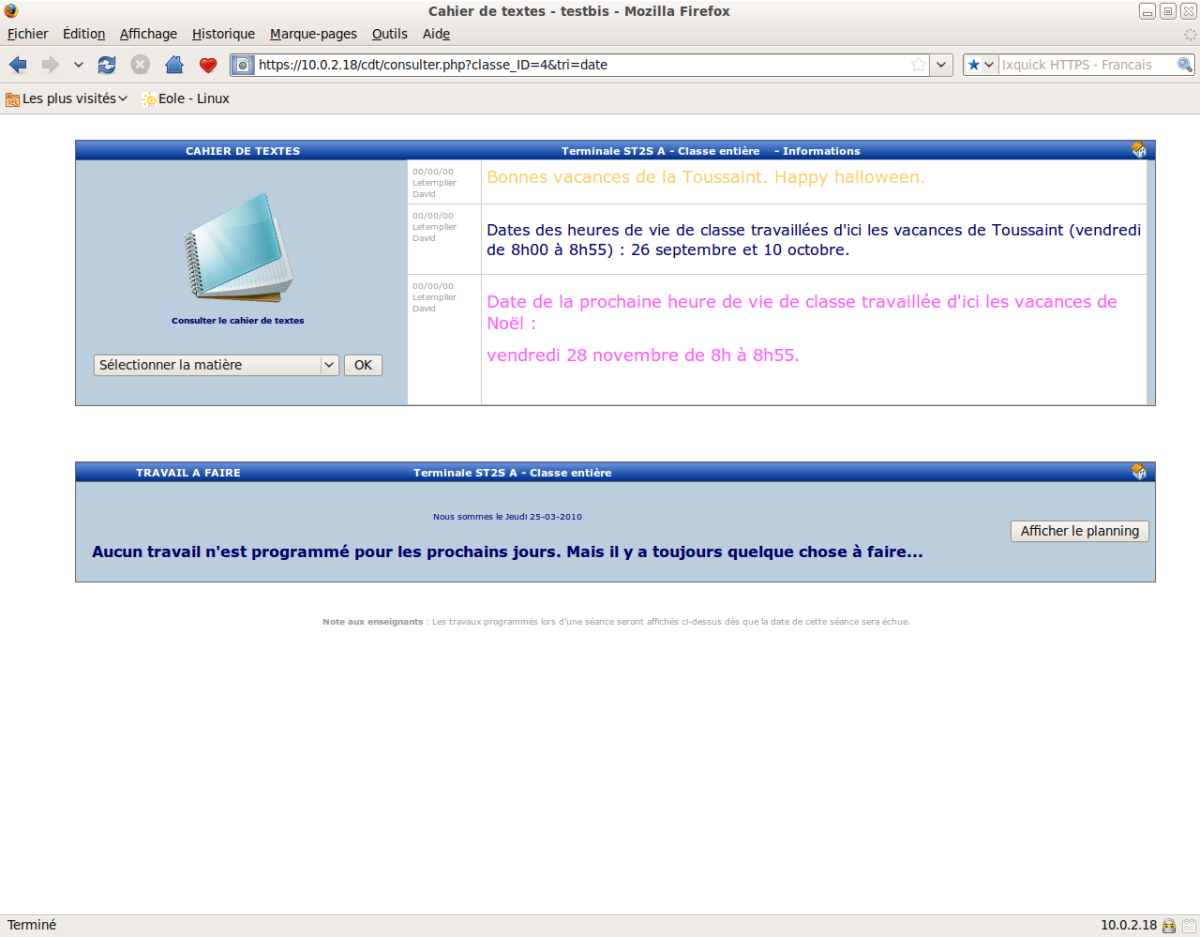Click the 'vendredi 28 novembre' pink text
The width and height of the screenshot is (1200, 937).
pos(643,355)
